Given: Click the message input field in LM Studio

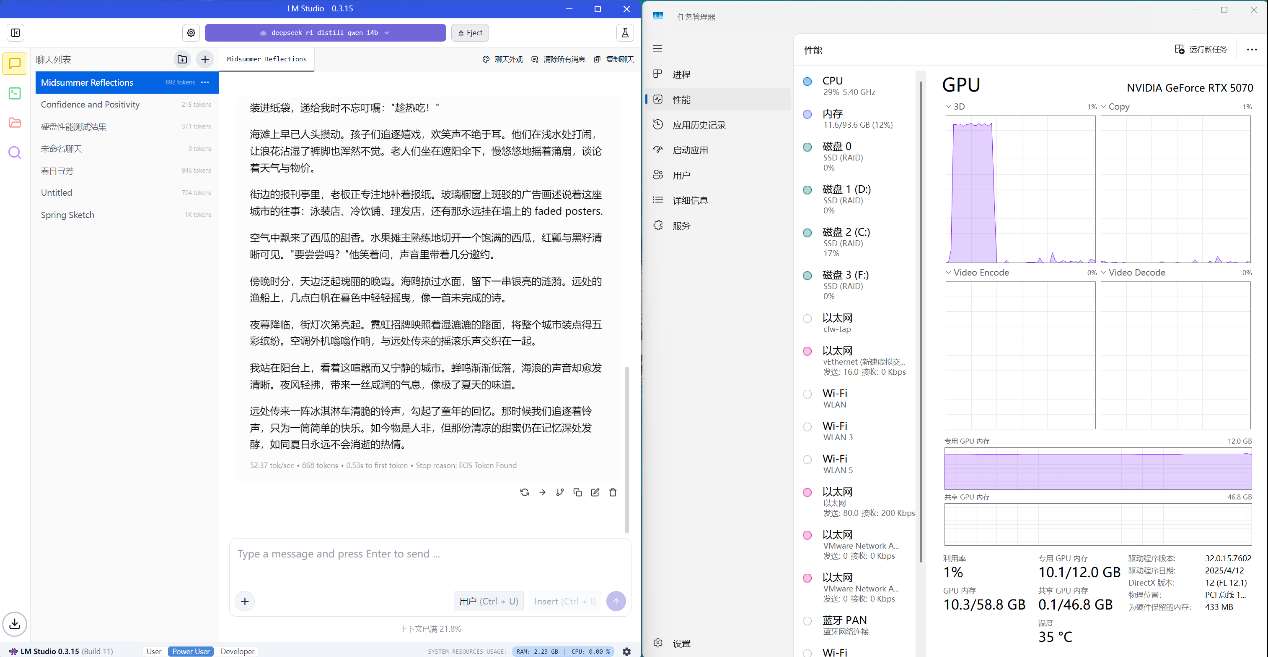Looking at the screenshot, I should (x=430, y=554).
